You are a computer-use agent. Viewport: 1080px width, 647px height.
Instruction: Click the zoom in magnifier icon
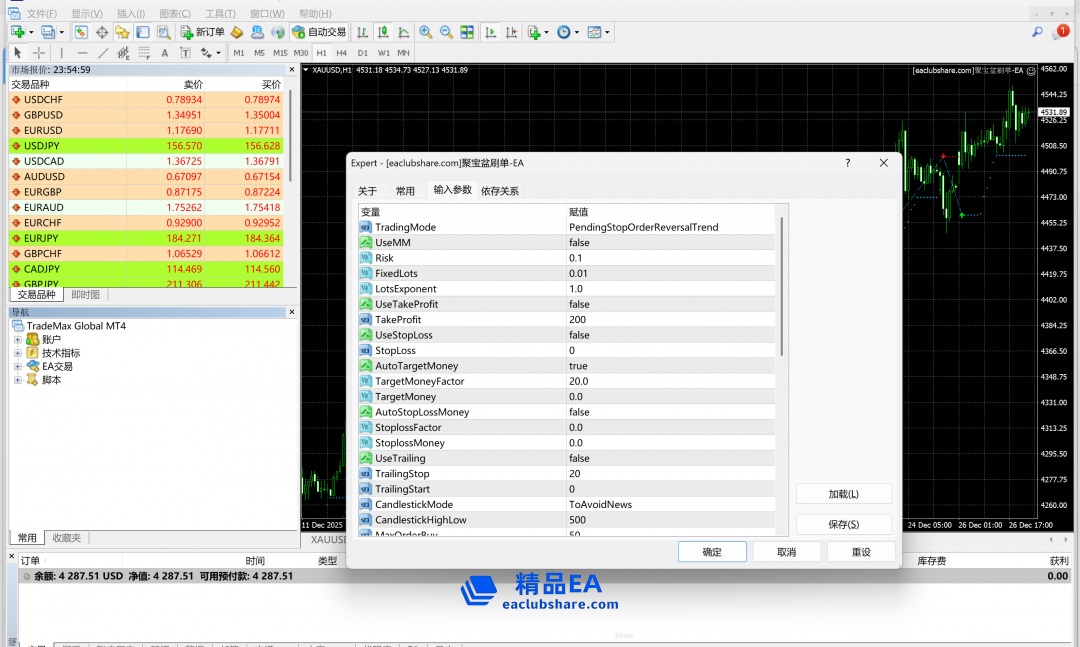click(x=426, y=32)
